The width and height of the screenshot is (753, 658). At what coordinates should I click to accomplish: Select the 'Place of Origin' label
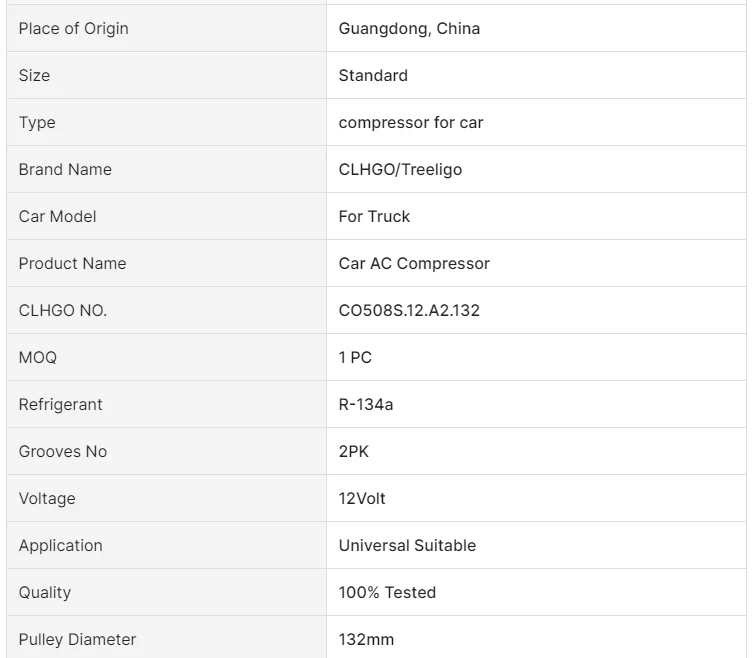click(73, 28)
